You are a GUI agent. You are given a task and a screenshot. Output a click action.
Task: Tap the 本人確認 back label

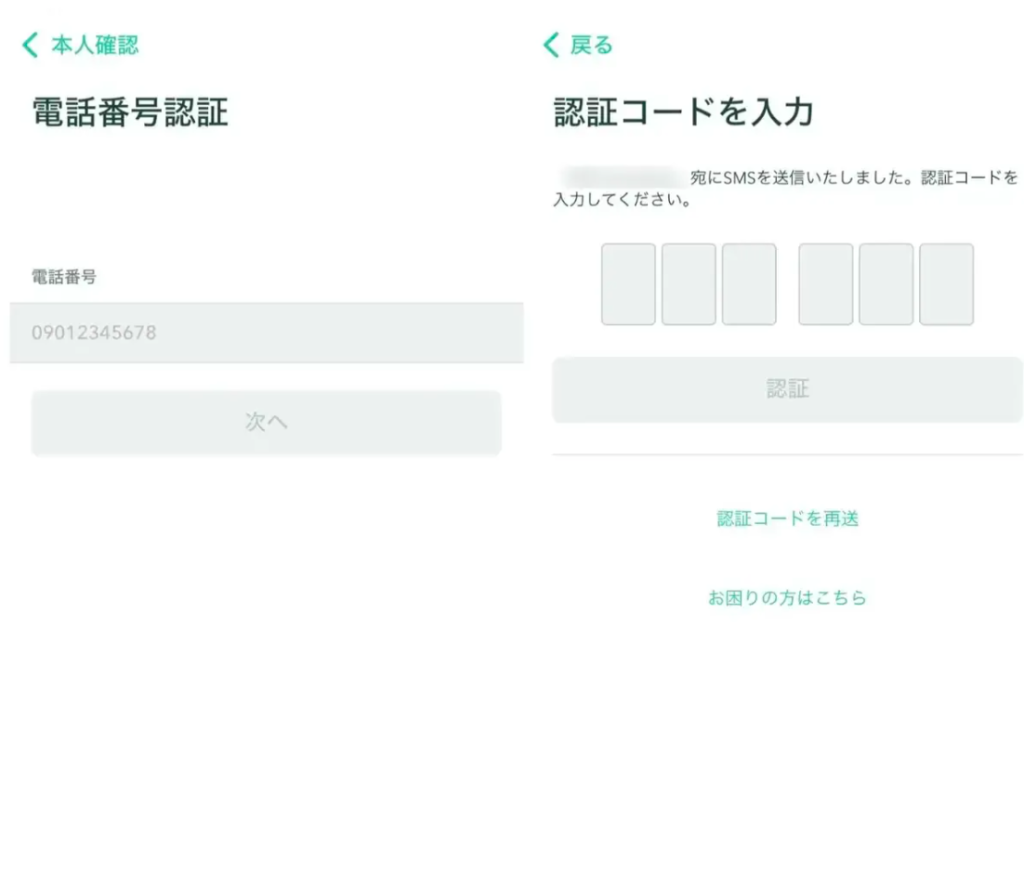pos(94,45)
